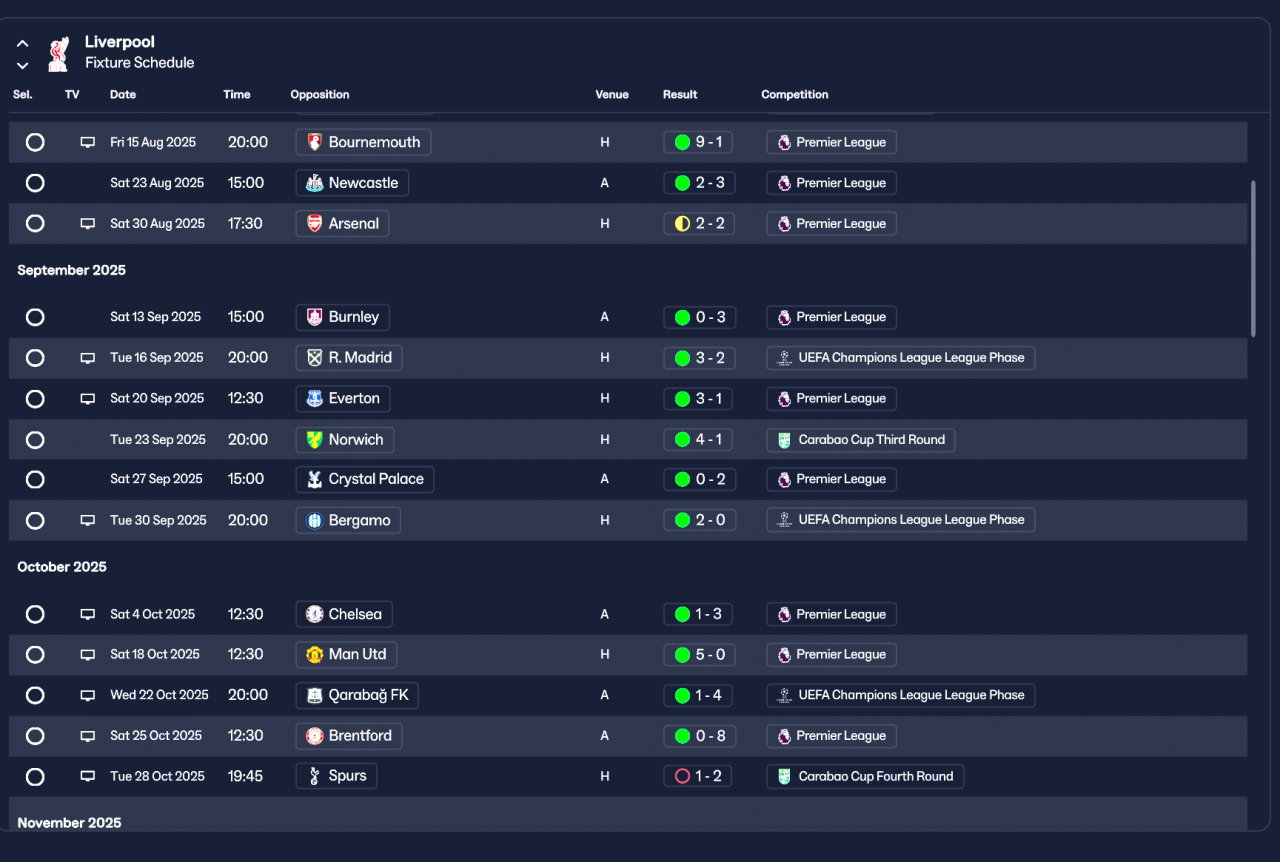Click the TV icon in the Chelsea row
This screenshot has width=1280, height=862.
pyautogui.click(x=88, y=614)
